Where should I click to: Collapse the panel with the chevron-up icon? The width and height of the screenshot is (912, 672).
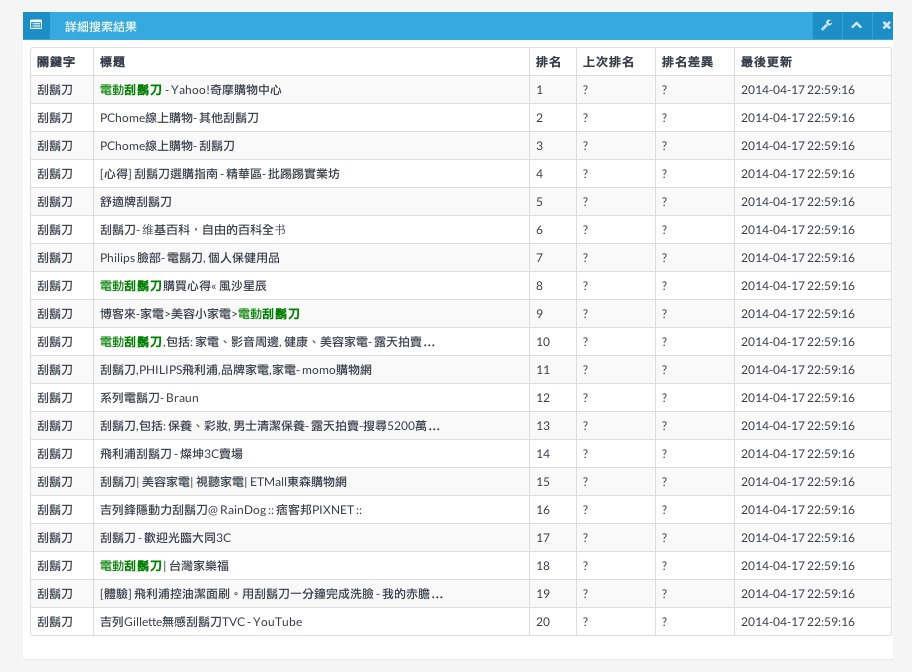click(856, 26)
